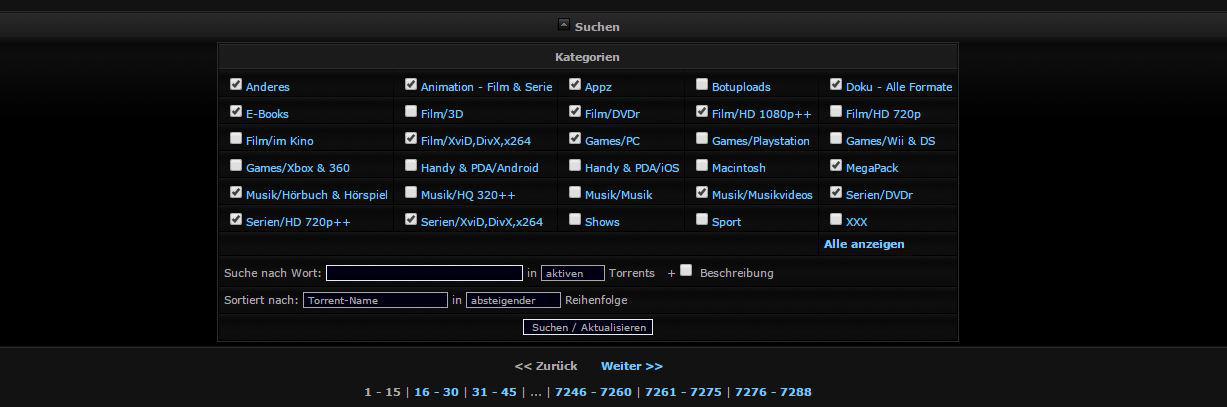
Task: Check the XXX category box
Action: tap(836, 220)
